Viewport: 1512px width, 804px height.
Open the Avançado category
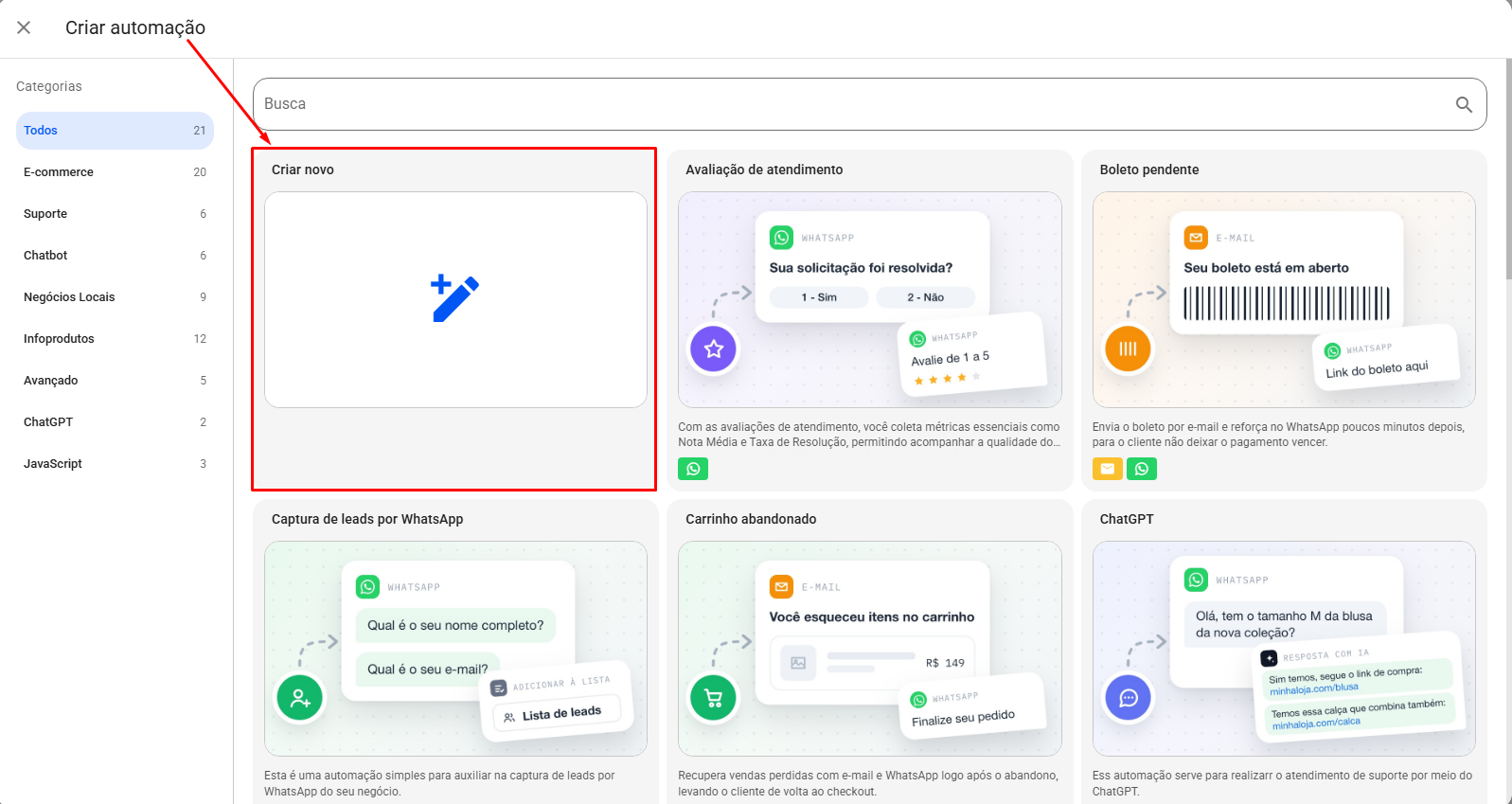point(115,381)
